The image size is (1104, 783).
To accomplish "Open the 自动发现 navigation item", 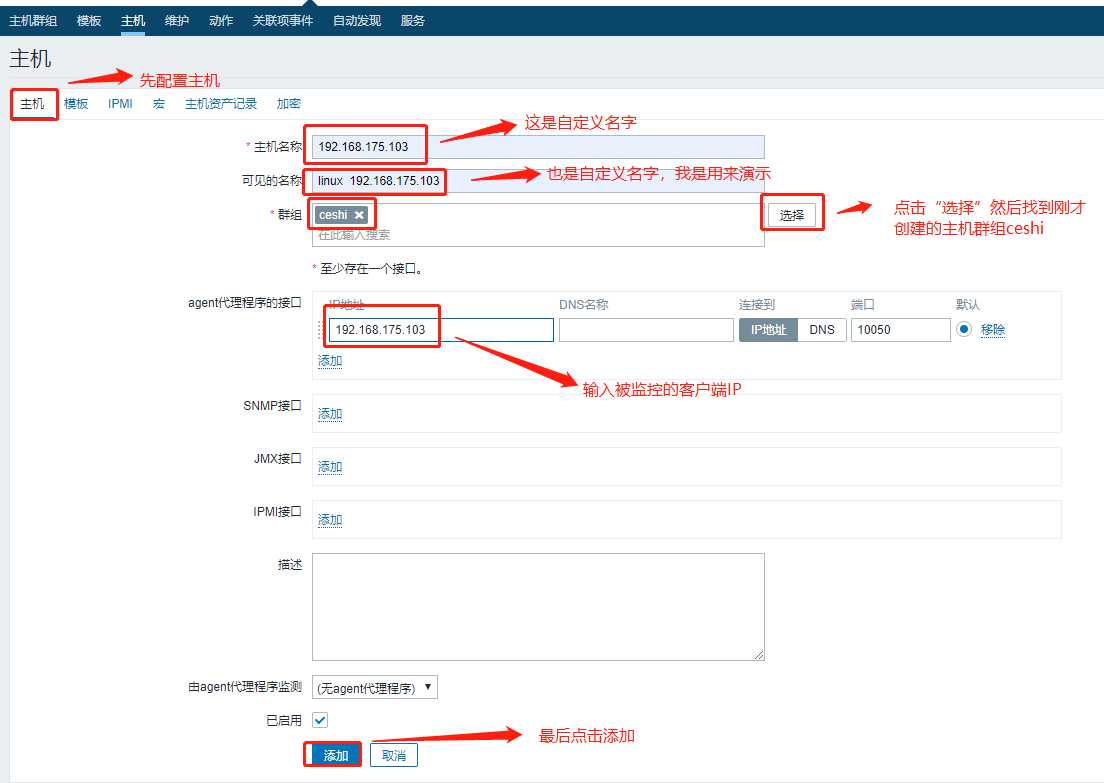I will (357, 20).
